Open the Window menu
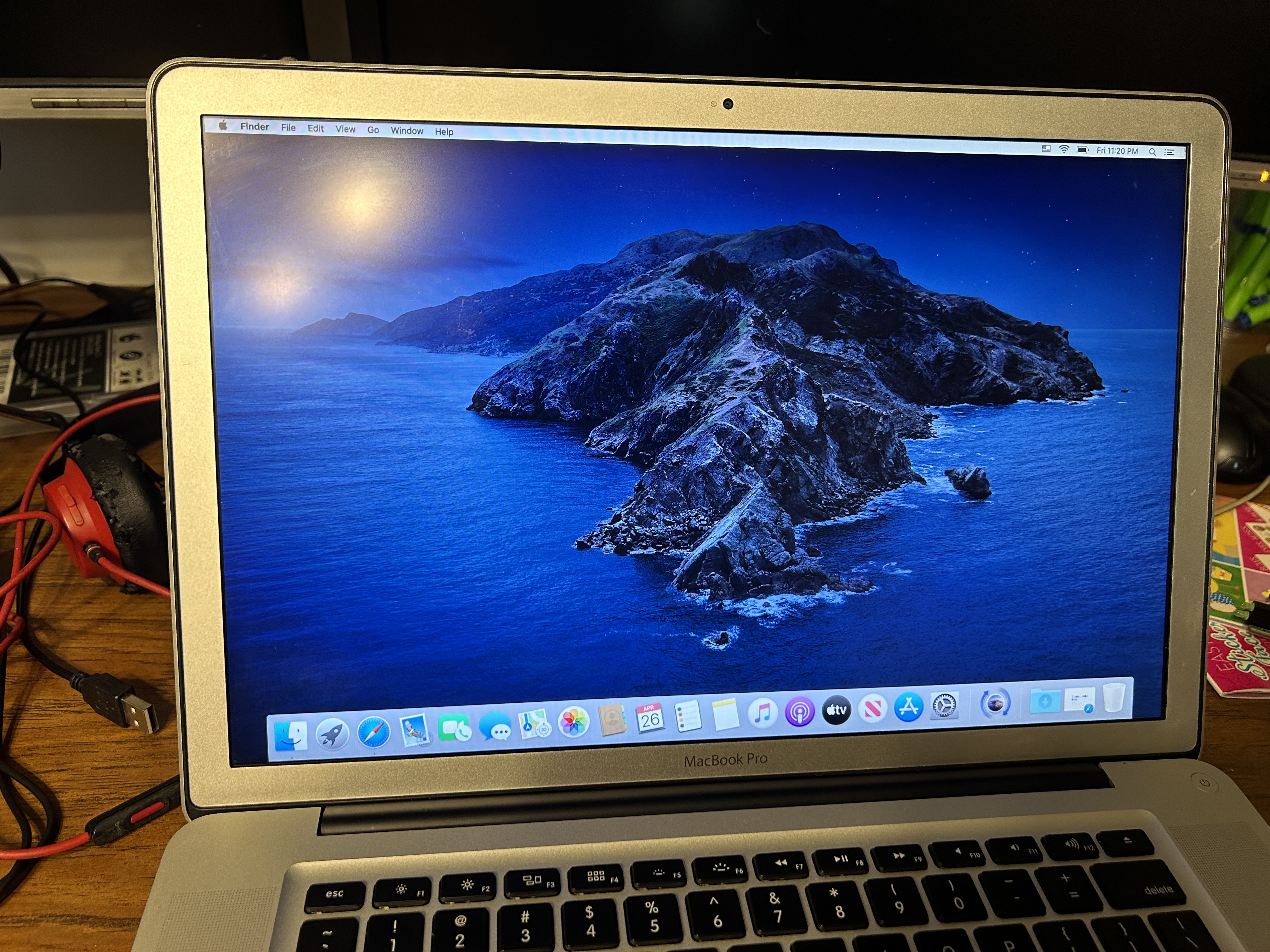 (407, 131)
